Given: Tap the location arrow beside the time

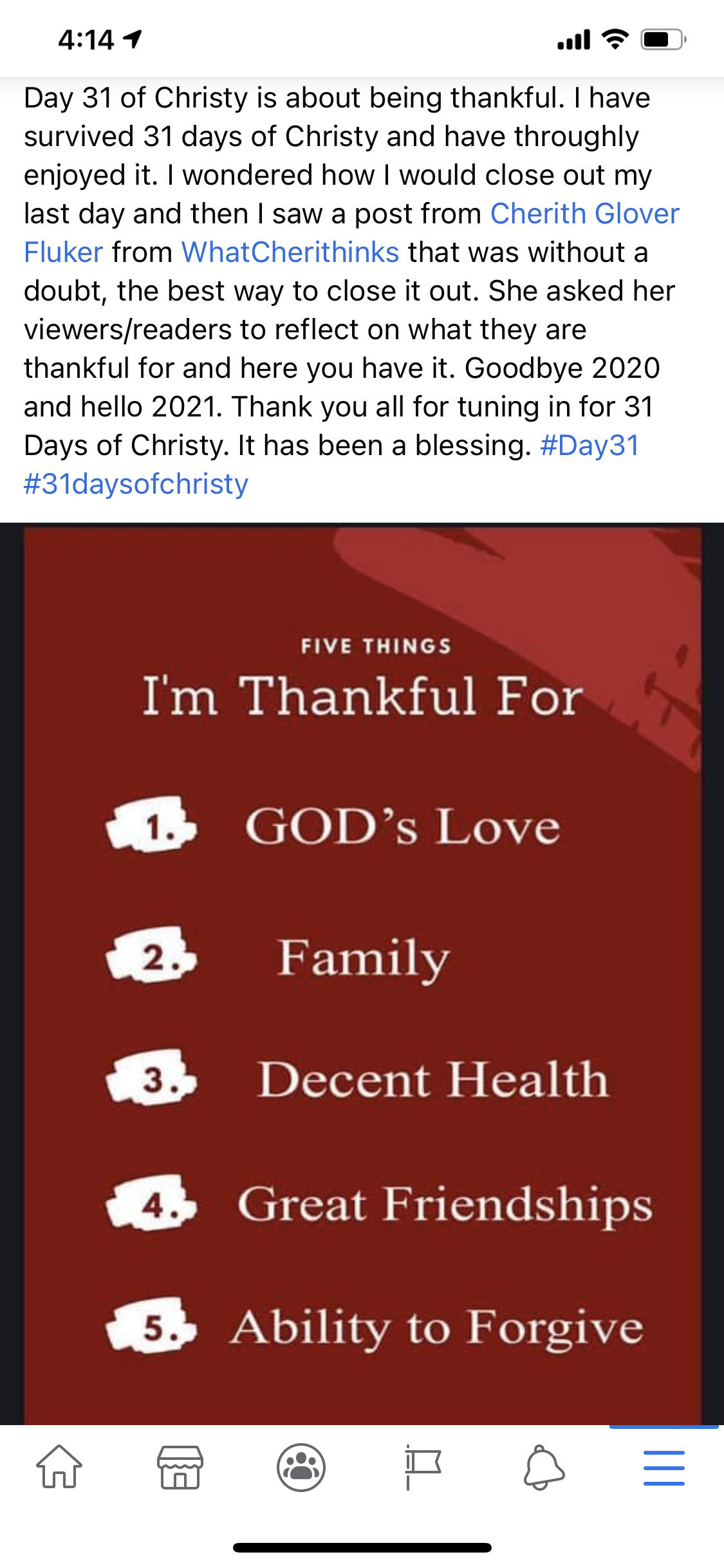Looking at the screenshot, I should 133,40.
